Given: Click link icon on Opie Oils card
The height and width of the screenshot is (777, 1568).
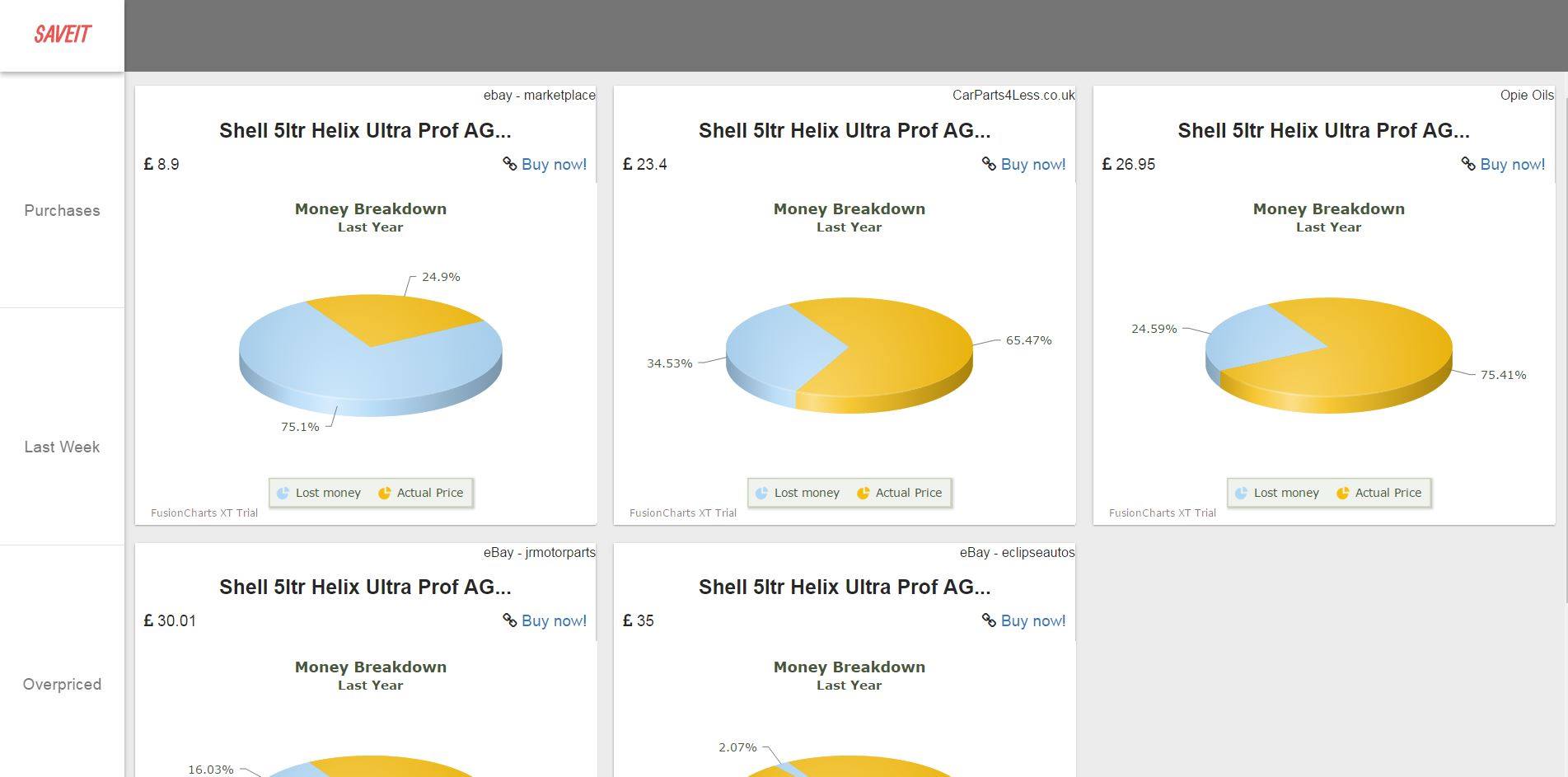Looking at the screenshot, I should click(1469, 164).
